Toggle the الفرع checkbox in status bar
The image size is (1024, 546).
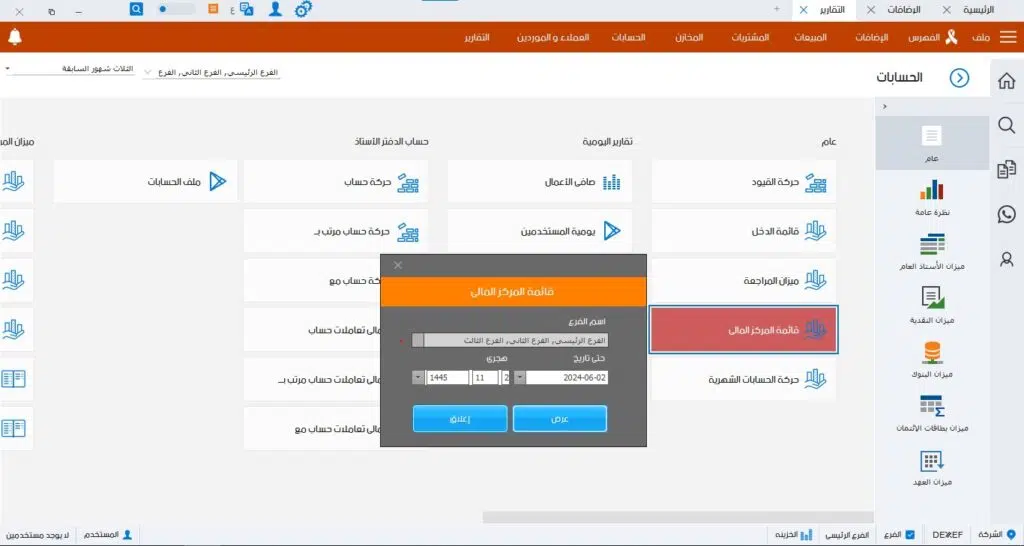coord(910,535)
